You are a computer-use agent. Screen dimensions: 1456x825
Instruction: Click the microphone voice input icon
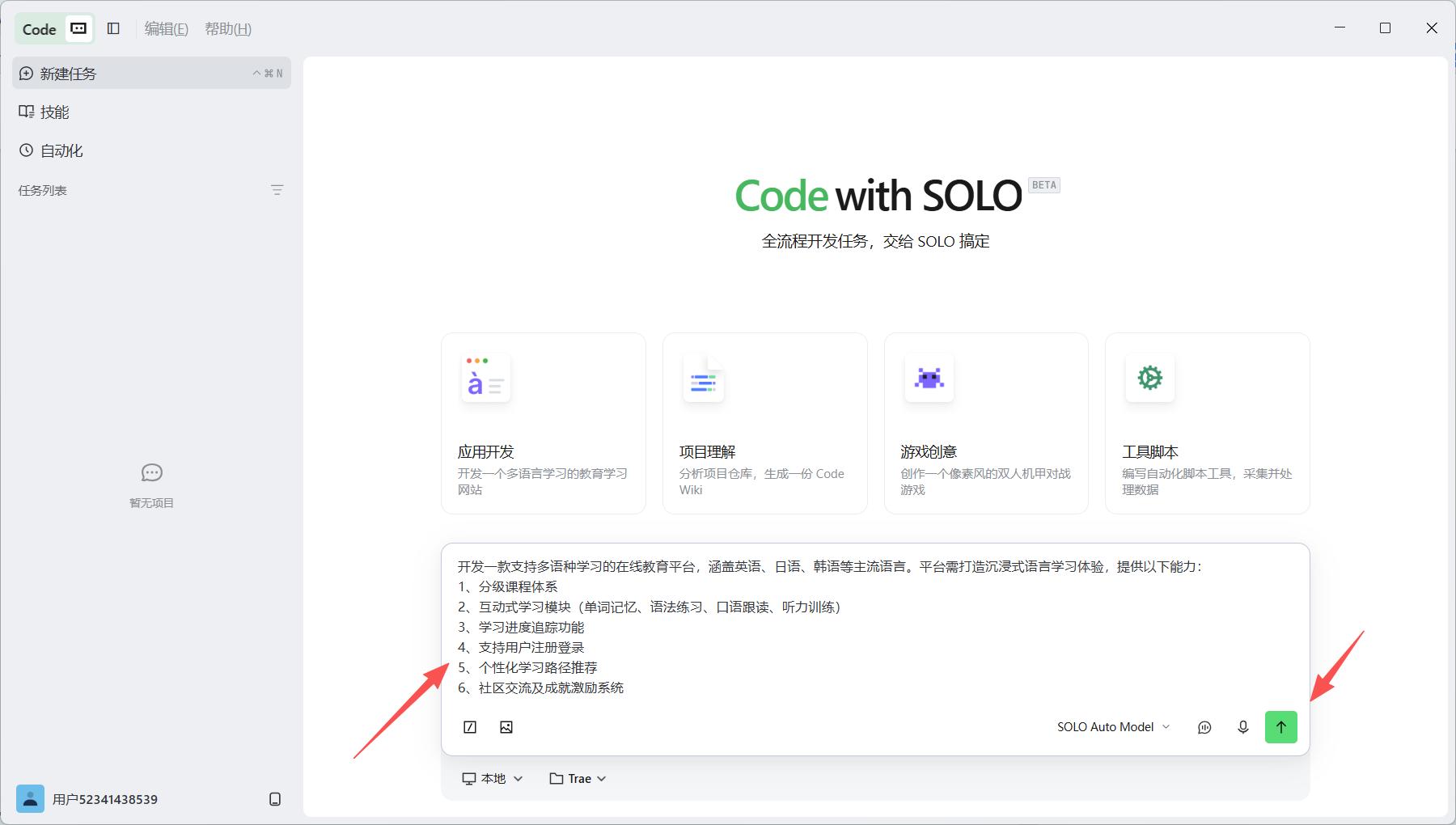(1243, 727)
